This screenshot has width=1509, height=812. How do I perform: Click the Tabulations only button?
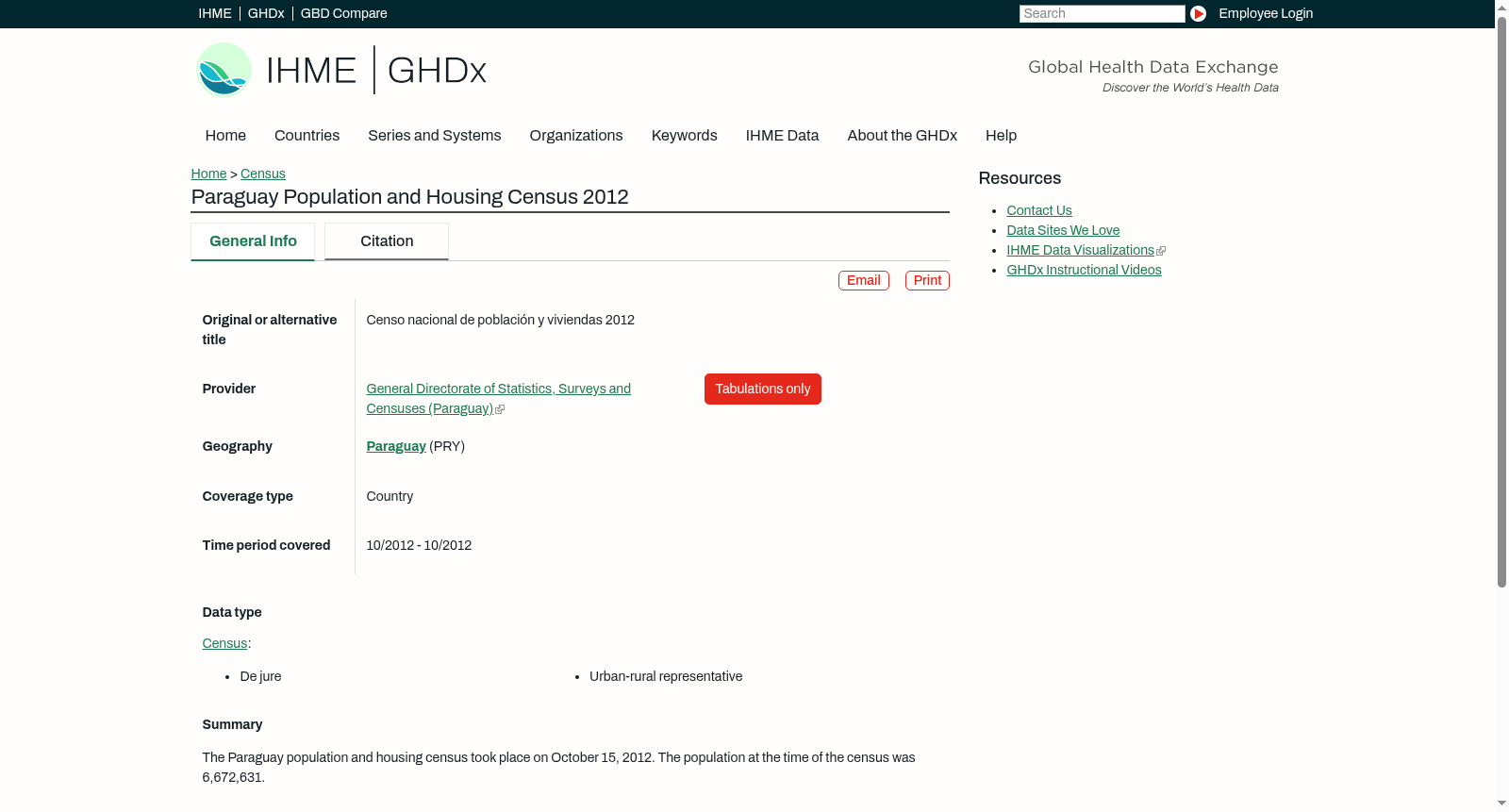[763, 389]
